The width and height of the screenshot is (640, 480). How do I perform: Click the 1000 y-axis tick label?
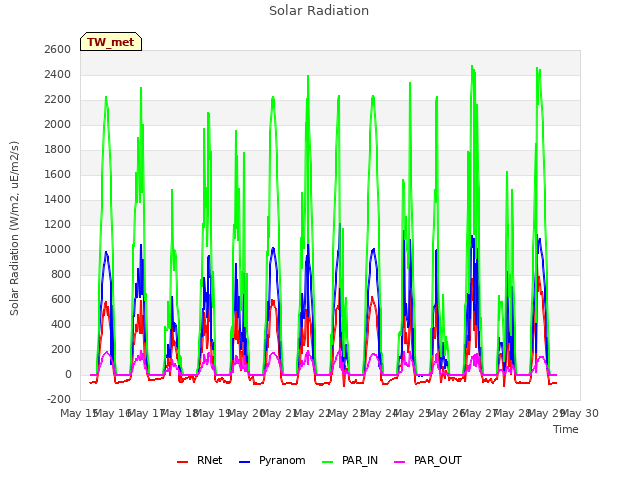[58, 249]
